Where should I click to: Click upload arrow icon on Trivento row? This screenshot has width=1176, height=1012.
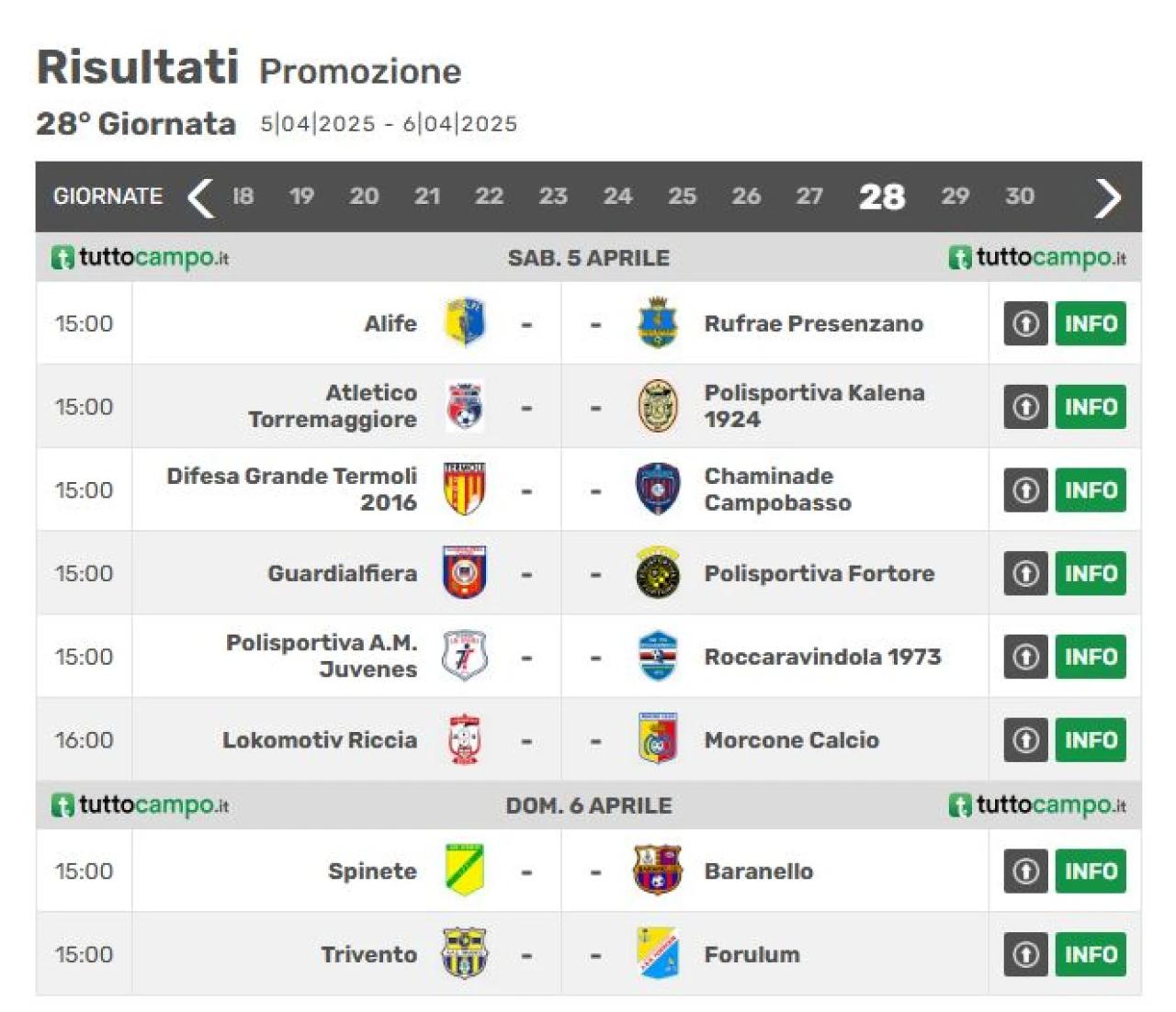click(x=1025, y=954)
